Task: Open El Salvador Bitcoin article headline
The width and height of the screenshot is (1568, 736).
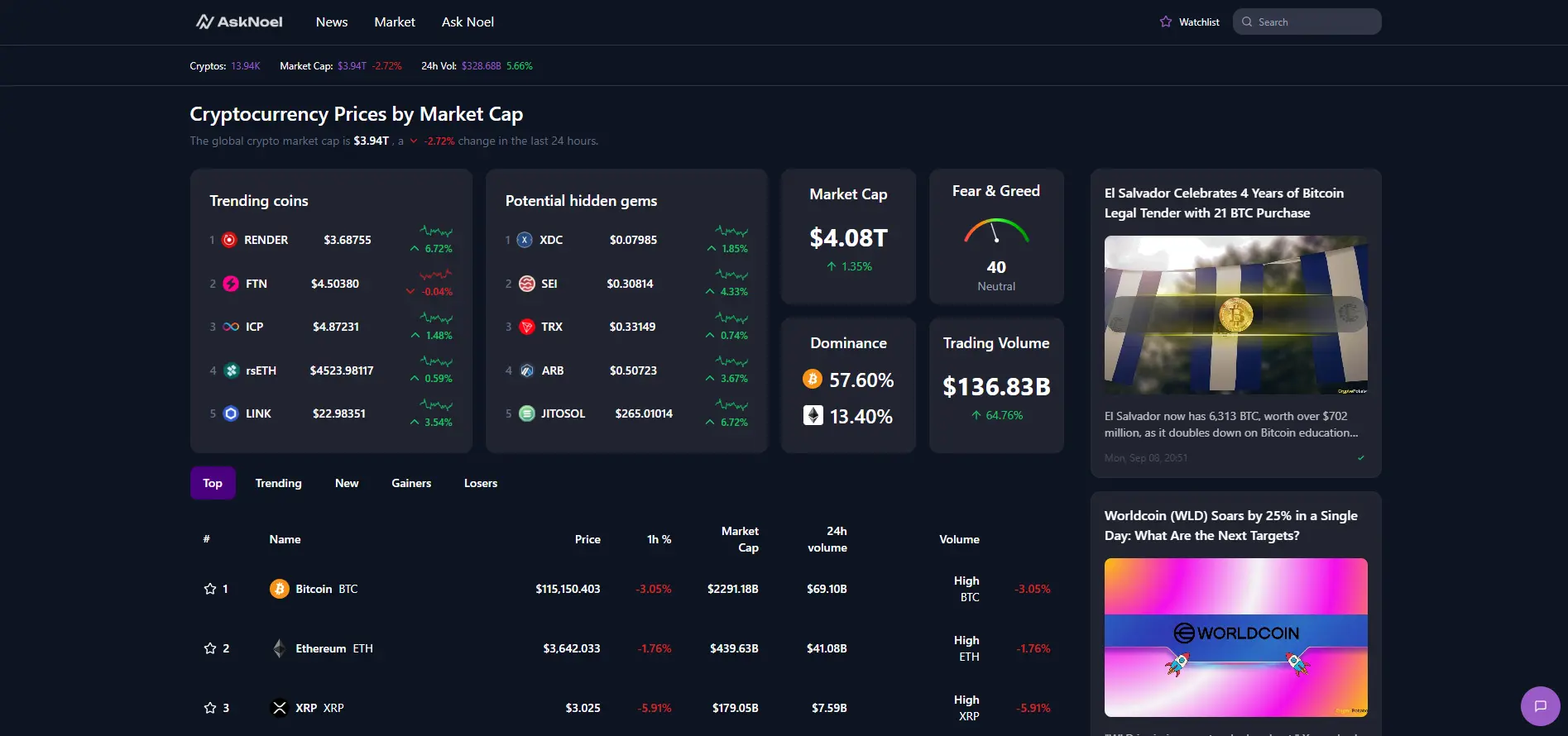Action: pyautogui.click(x=1223, y=203)
